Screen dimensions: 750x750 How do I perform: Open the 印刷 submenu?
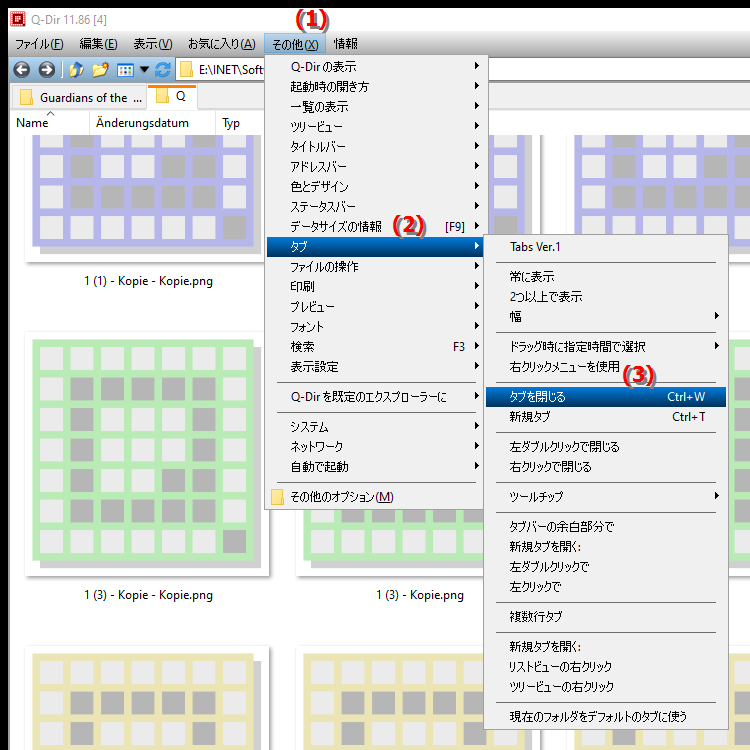[x=375, y=287]
